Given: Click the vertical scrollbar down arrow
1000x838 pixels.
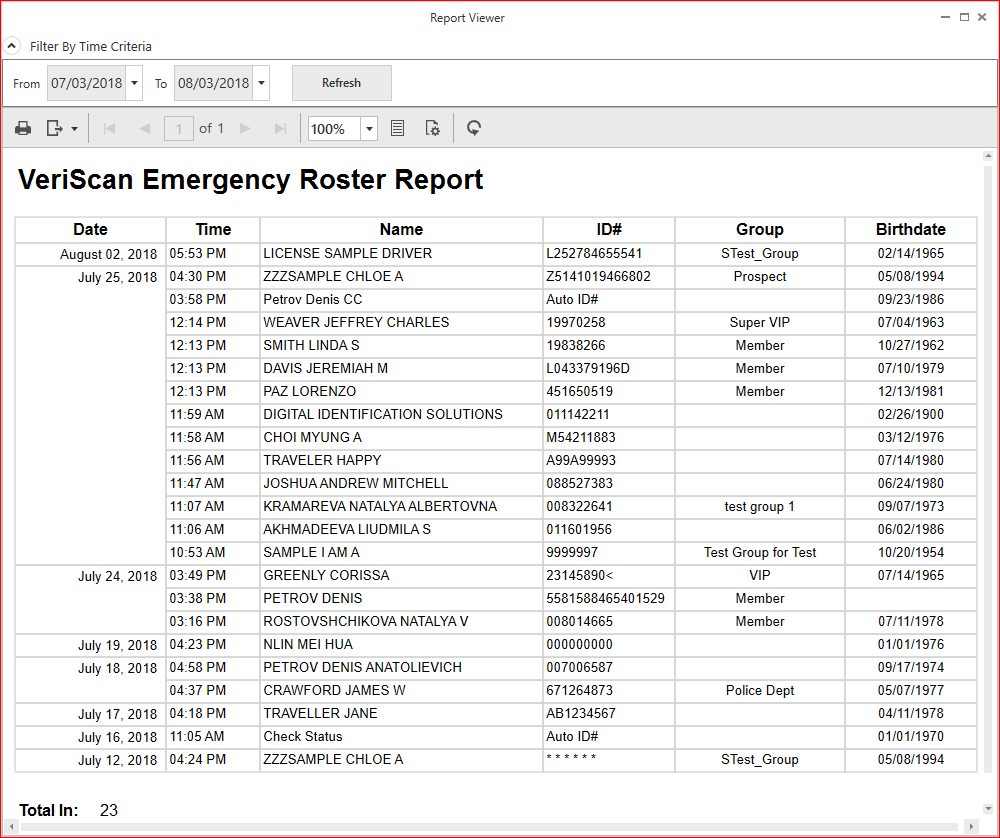Looking at the screenshot, I should (x=988, y=809).
